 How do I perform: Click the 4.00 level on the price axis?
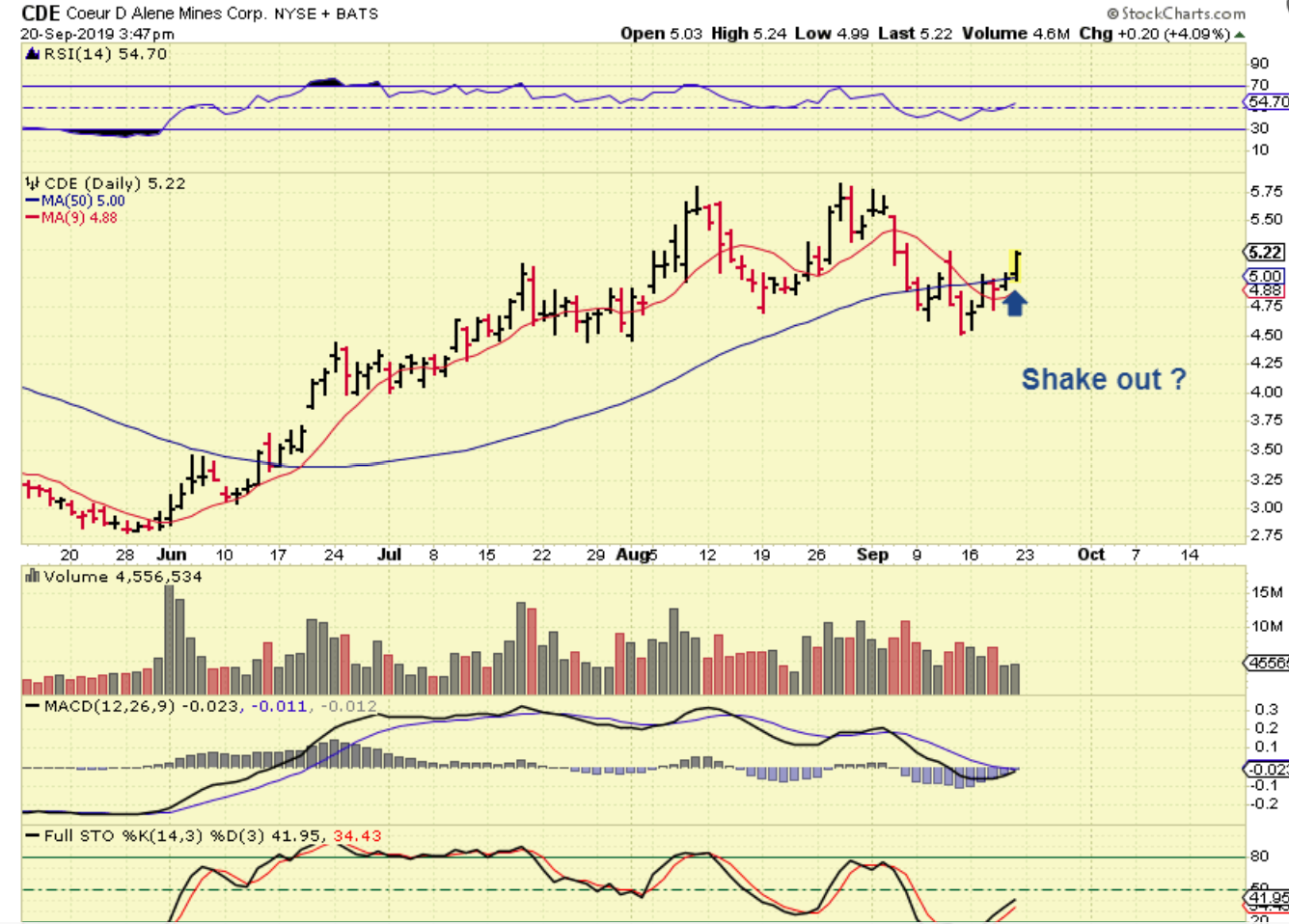[1265, 392]
